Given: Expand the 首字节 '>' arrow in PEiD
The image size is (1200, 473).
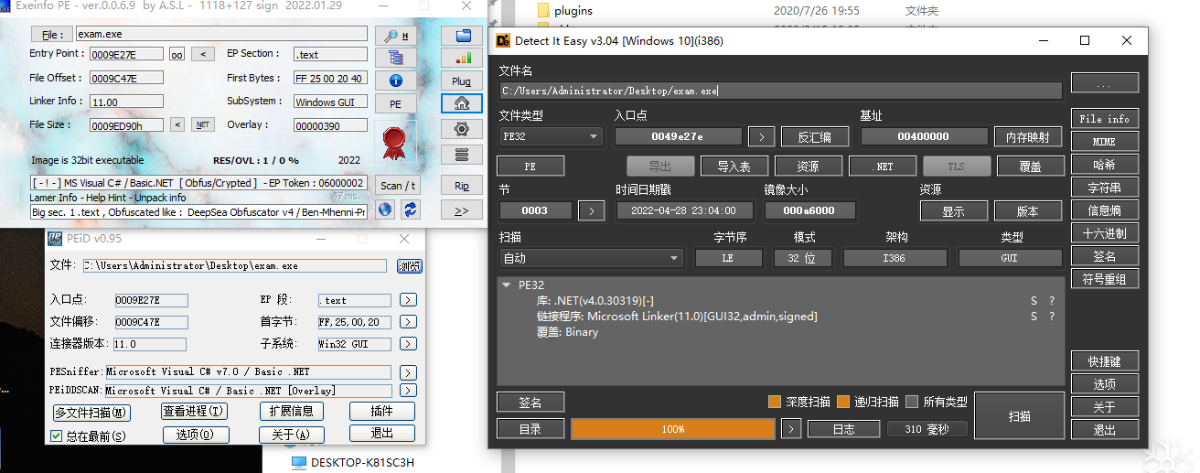Looking at the screenshot, I should pos(408,321).
